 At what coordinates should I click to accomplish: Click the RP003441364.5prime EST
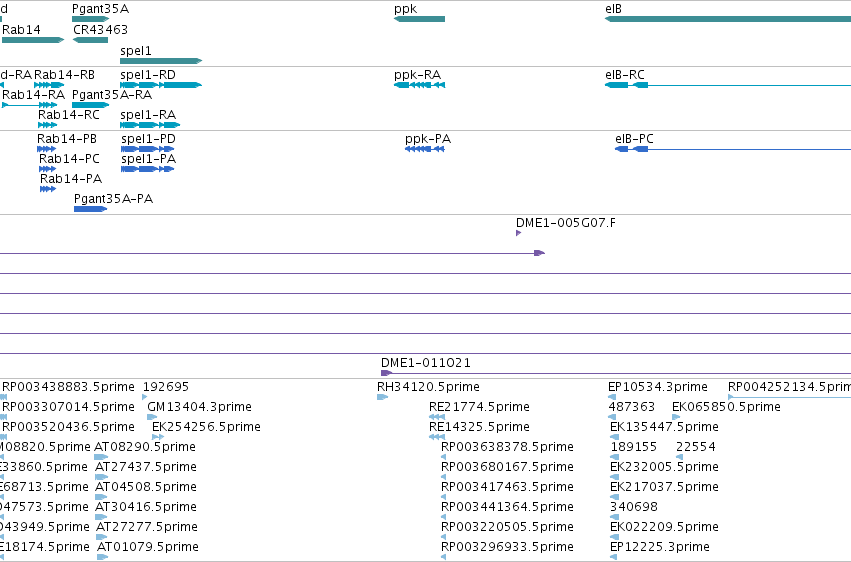pyautogui.click(x=443, y=518)
